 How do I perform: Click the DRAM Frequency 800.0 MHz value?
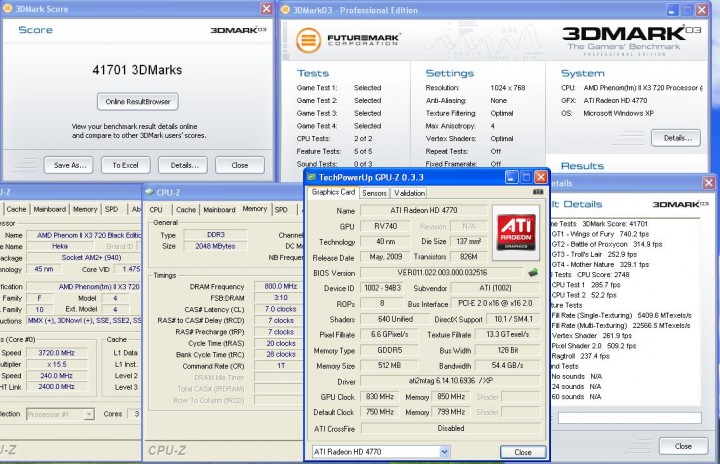(x=280, y=286)
